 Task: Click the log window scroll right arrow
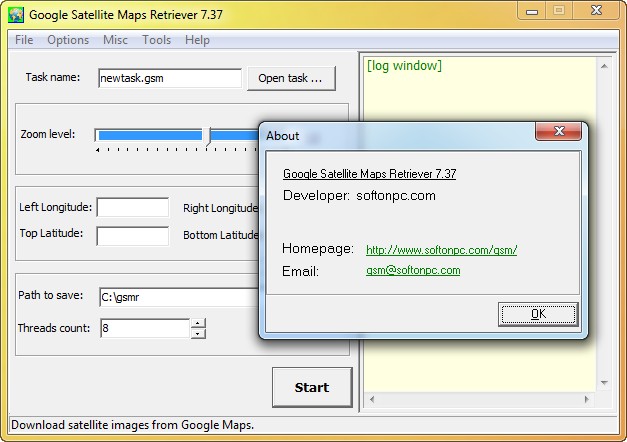click(587, 399)
